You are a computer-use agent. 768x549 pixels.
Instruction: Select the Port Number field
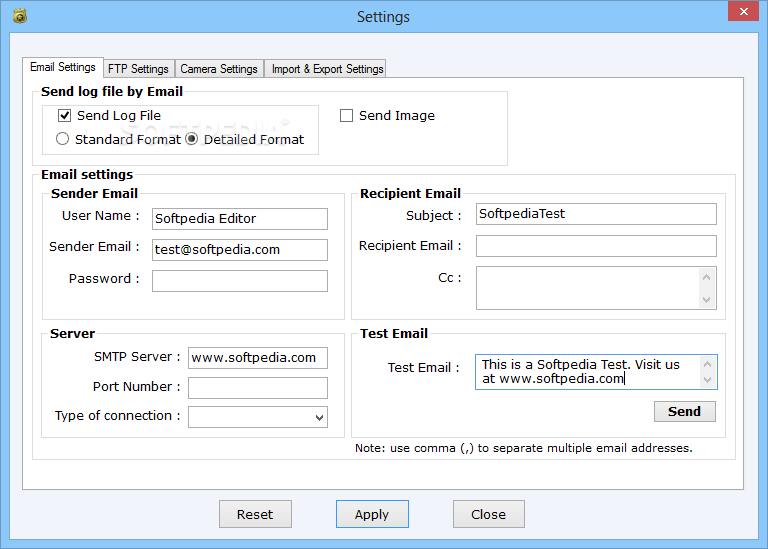point(258,388)
